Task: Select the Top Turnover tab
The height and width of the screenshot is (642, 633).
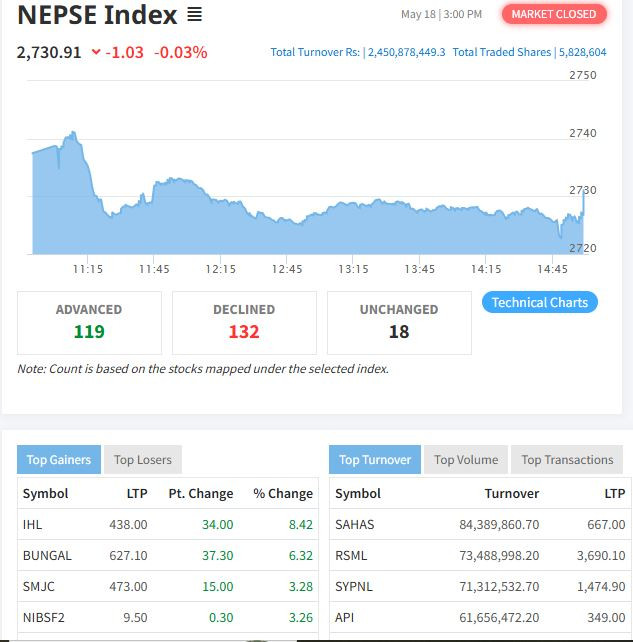Action: [x=375, y=459]
